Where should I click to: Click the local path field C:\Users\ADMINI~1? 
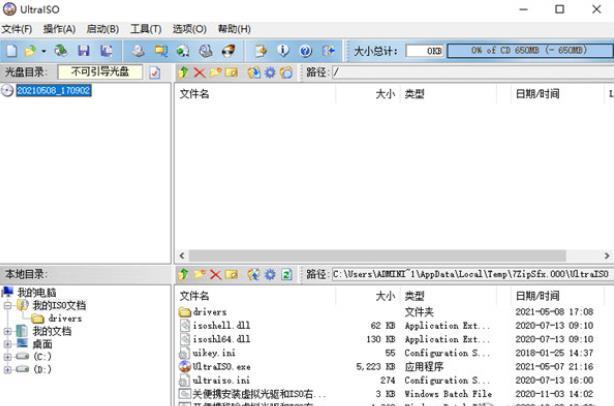(471, 274)
